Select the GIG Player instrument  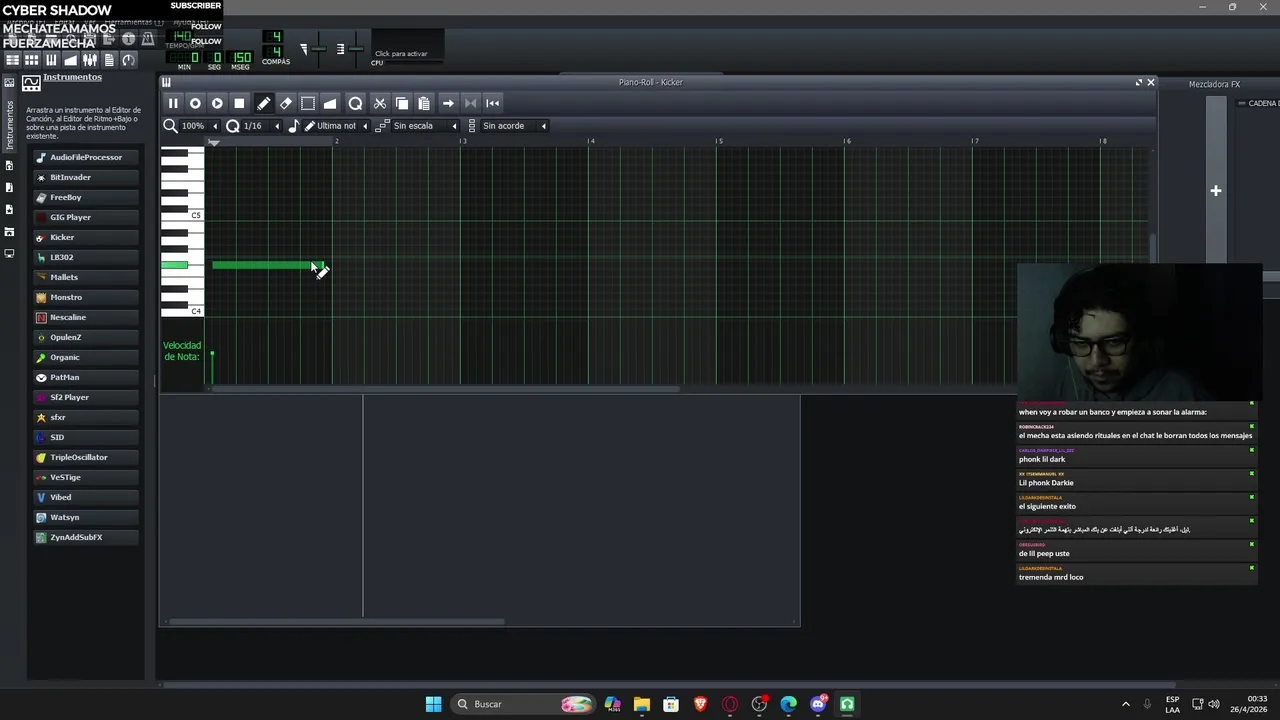[x=88, y=217]
